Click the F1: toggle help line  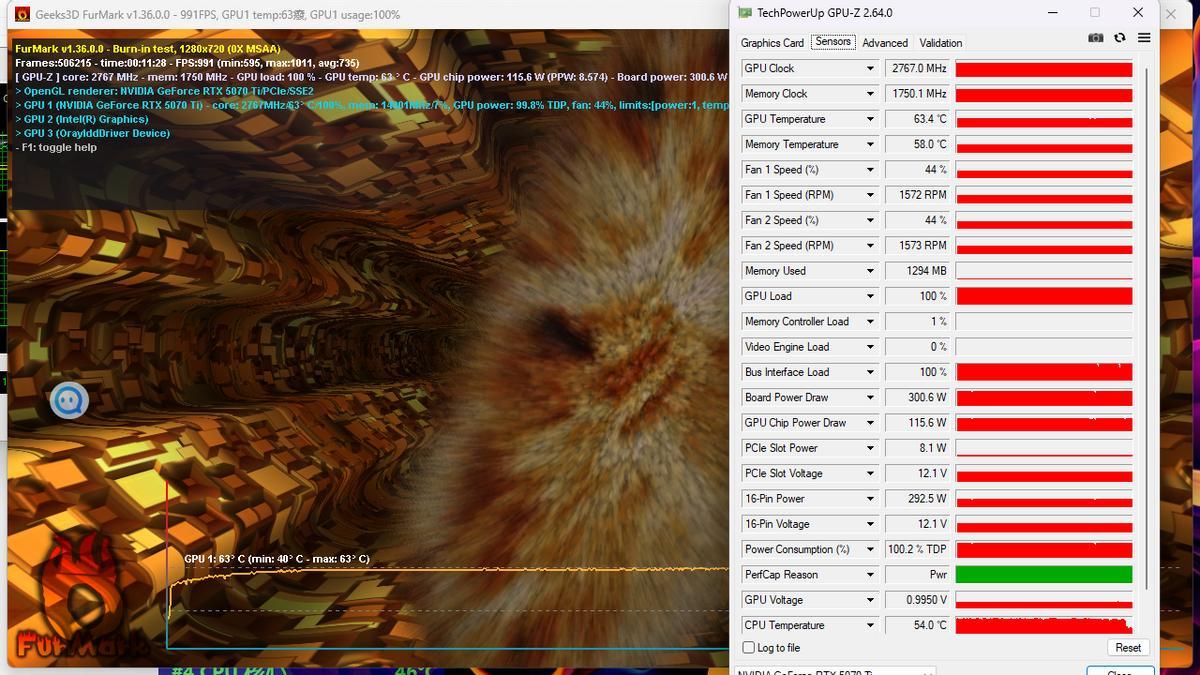(56, 147)
